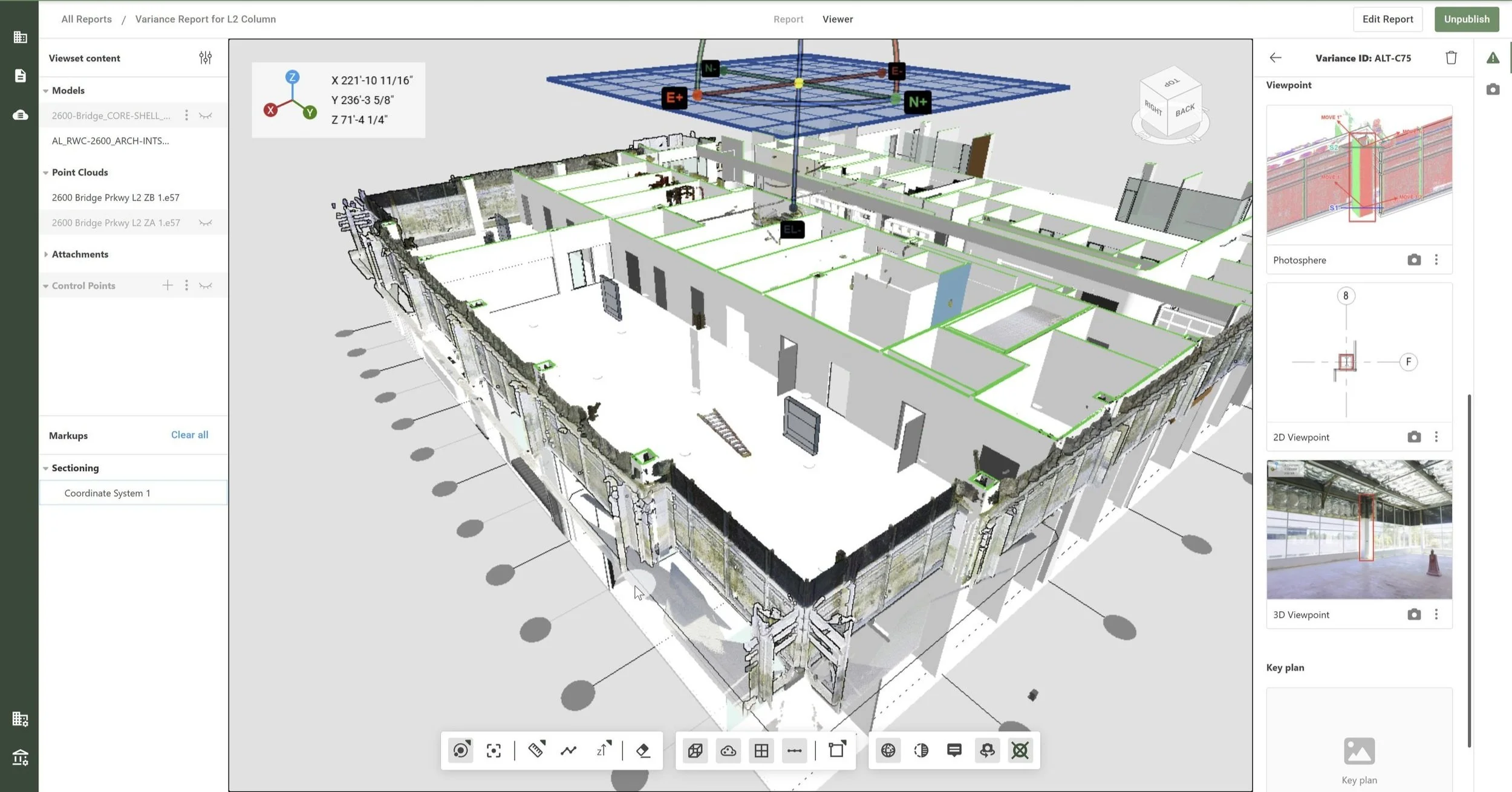The width and height of the screenshot is (1512, 792).
Task: Click the polyline measurement tool
Action: (569, 750)
